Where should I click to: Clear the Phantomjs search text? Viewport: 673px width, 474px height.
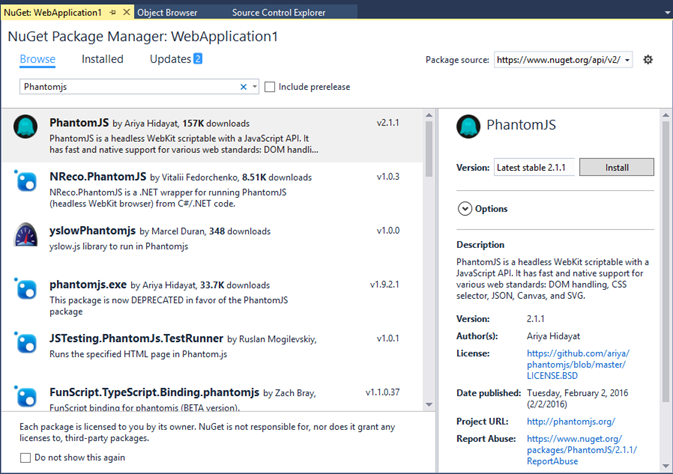coord(243,87)
